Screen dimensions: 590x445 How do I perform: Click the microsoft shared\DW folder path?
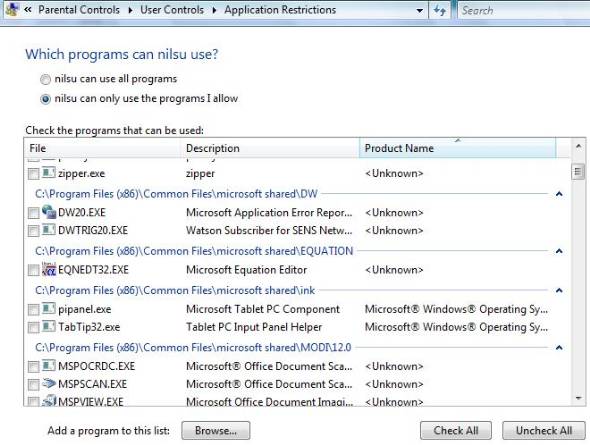tap(176, 194)
